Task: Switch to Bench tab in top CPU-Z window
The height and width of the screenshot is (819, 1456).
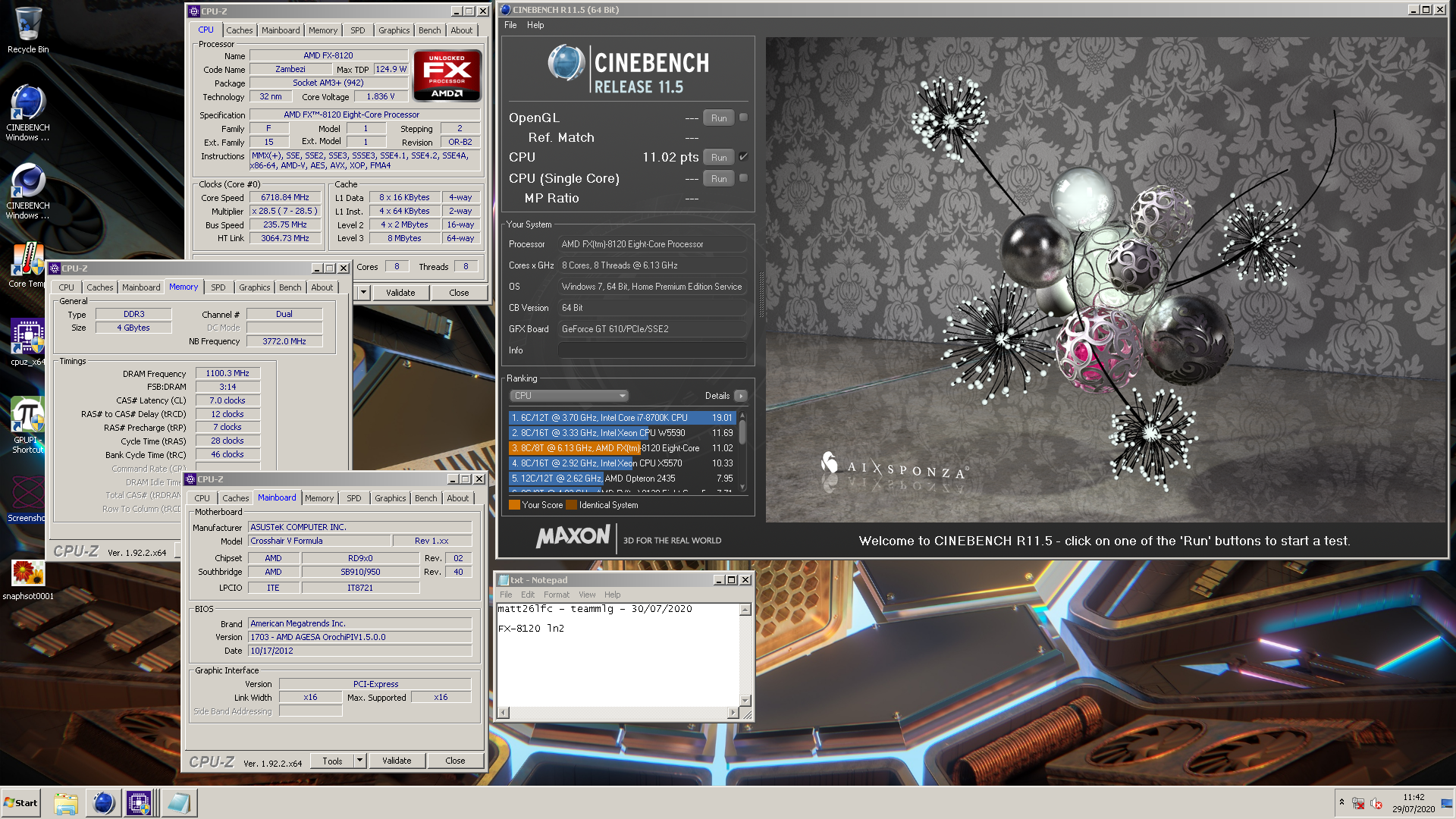Action: (x=429, y=30)
